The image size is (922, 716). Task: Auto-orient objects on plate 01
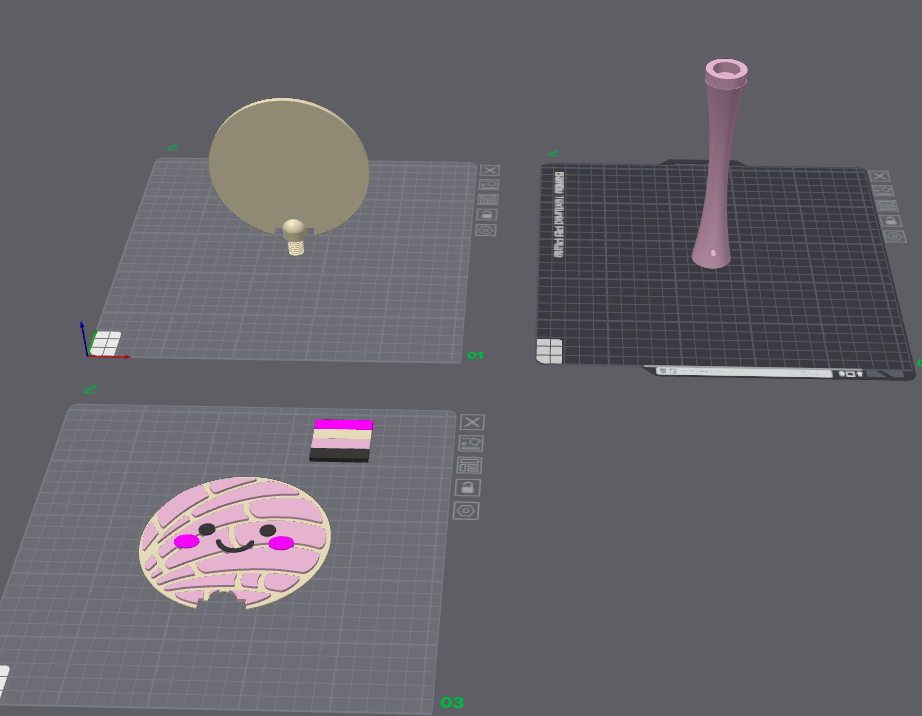[x=488, y=185]
